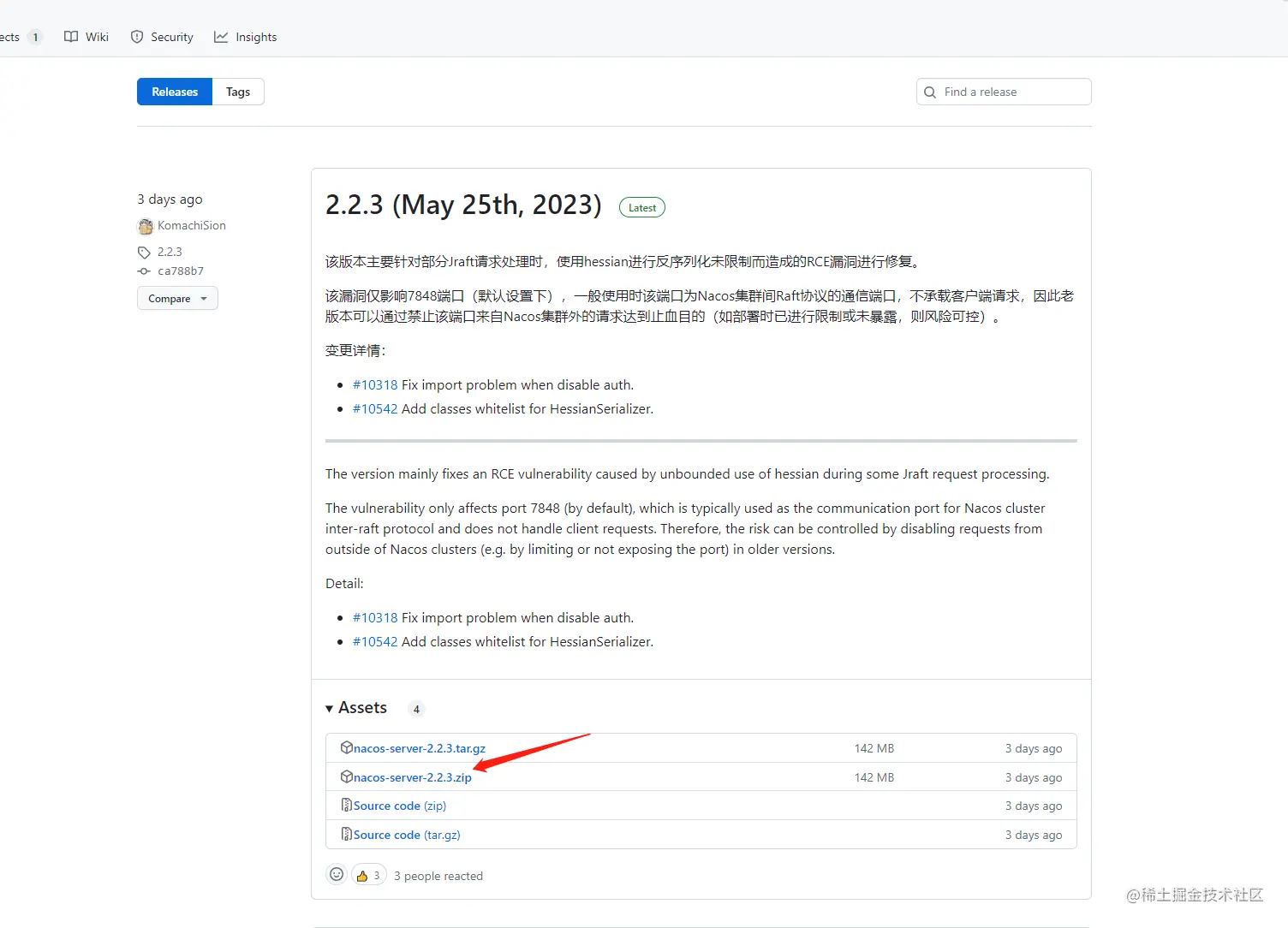Open issue #10318 under English Detail

(x=375, y=617)
